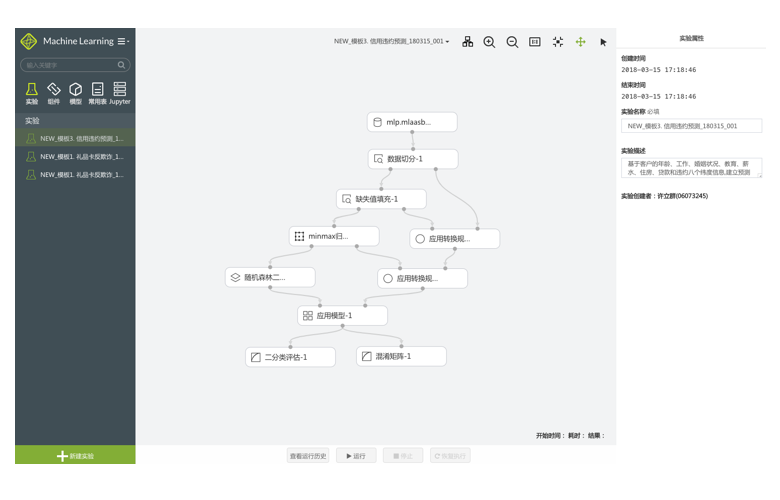Click the actual size 1:1 icon
This screenshot has height=500, width=780.
535,42
